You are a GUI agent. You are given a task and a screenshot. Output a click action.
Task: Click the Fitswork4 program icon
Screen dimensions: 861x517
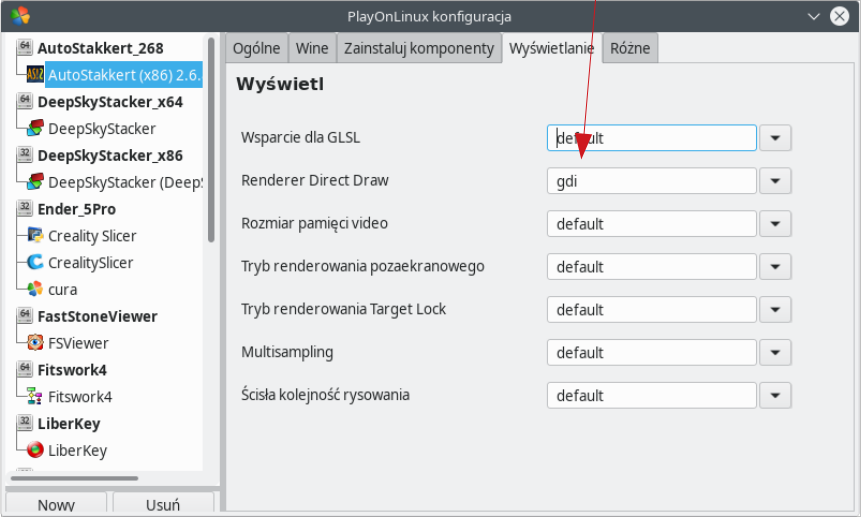(35, 396)
